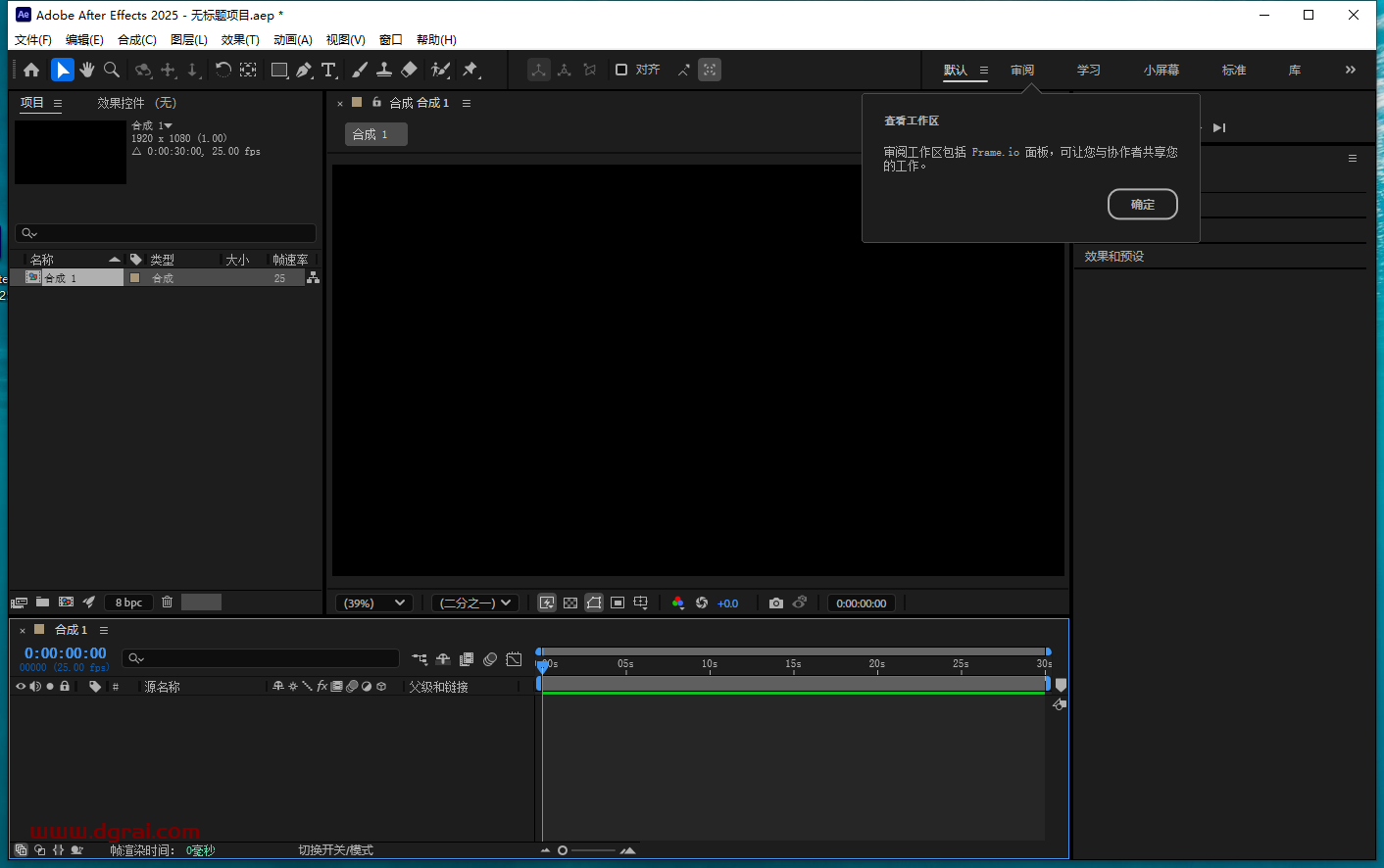Select the Pen tool
The image size is (1384, 868).
click(304, 70)
